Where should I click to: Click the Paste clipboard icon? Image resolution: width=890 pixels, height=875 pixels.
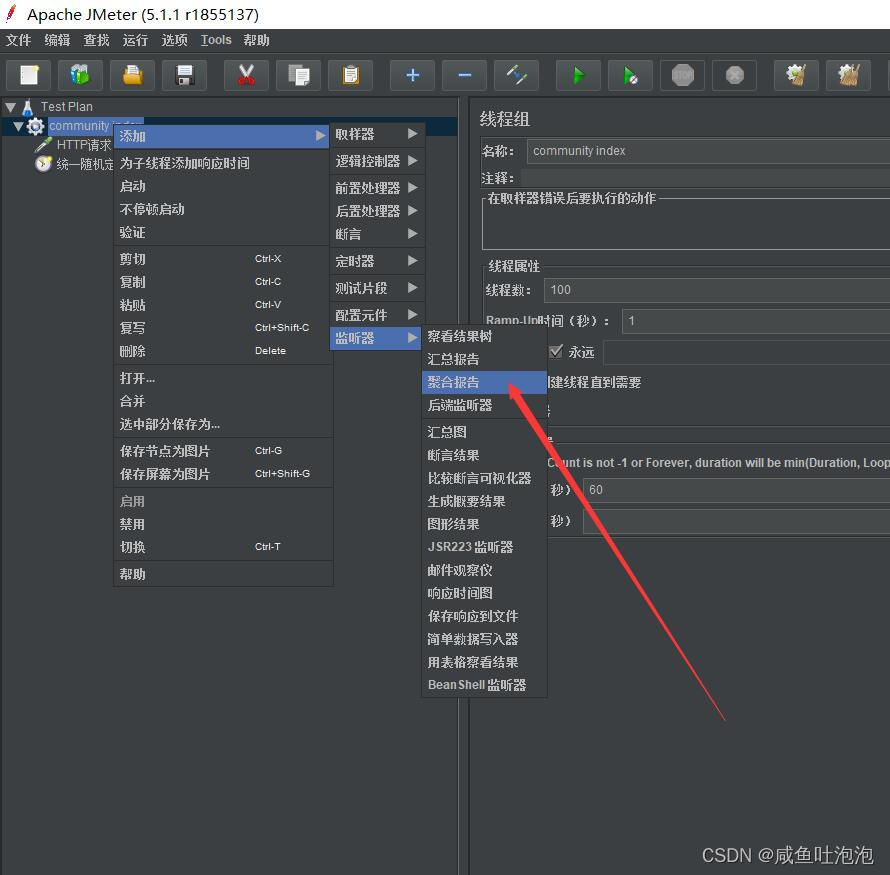click(350, 75)
